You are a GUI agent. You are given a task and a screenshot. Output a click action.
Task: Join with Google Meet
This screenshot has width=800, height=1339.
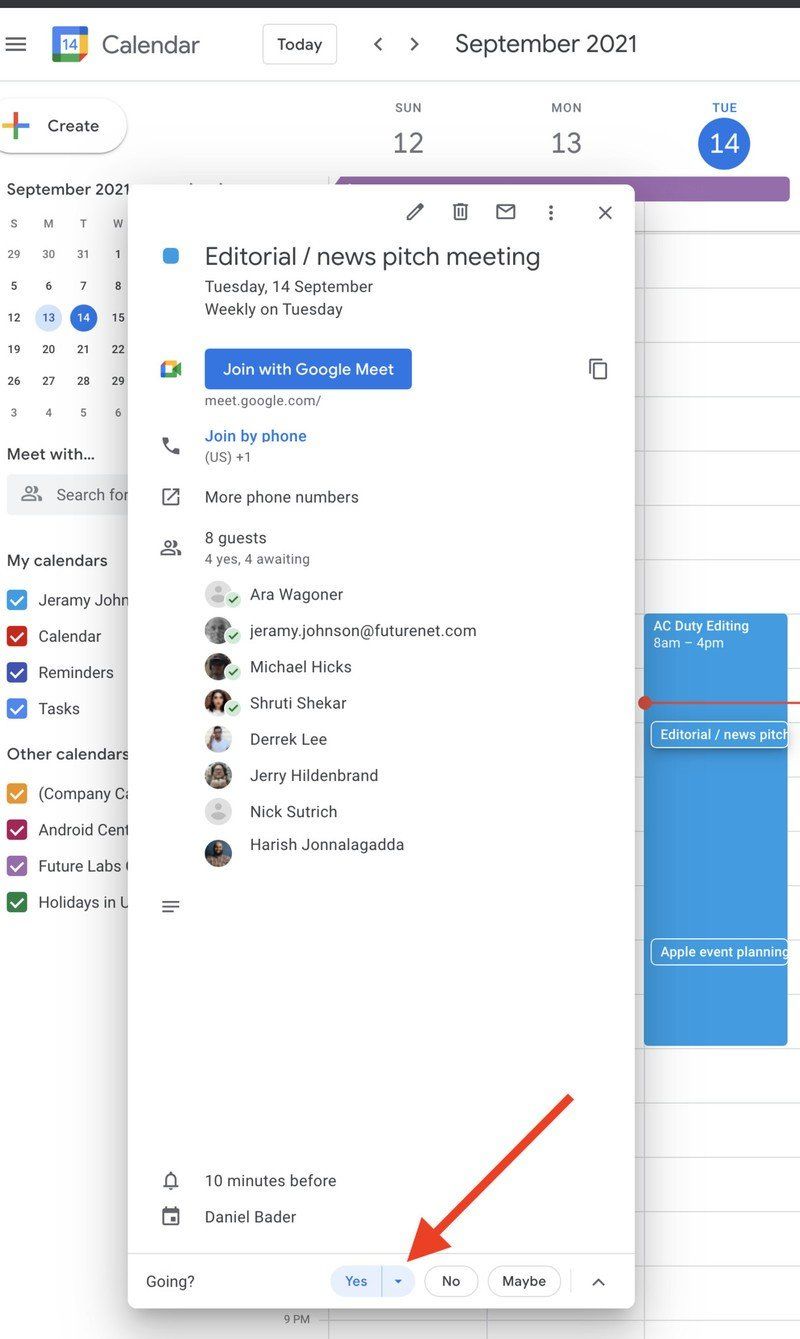(308, 369)
